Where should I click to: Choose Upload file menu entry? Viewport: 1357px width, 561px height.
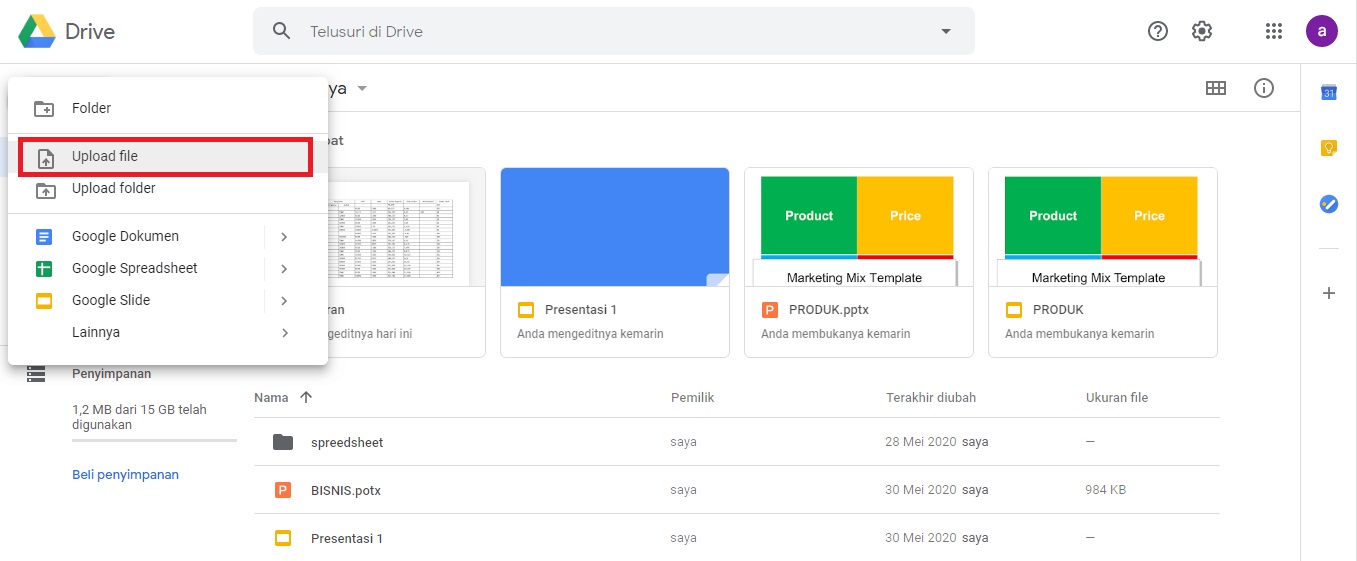(168, 156)
